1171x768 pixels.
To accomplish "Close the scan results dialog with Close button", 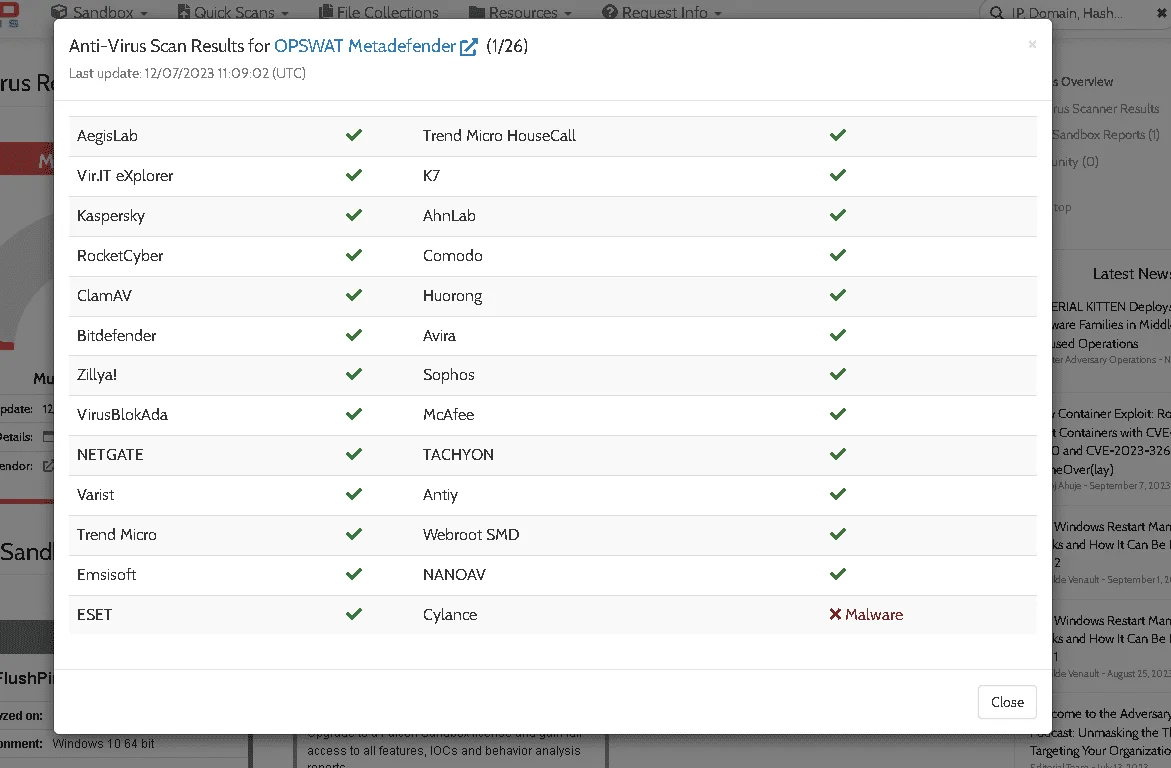I will (1007, 702).
